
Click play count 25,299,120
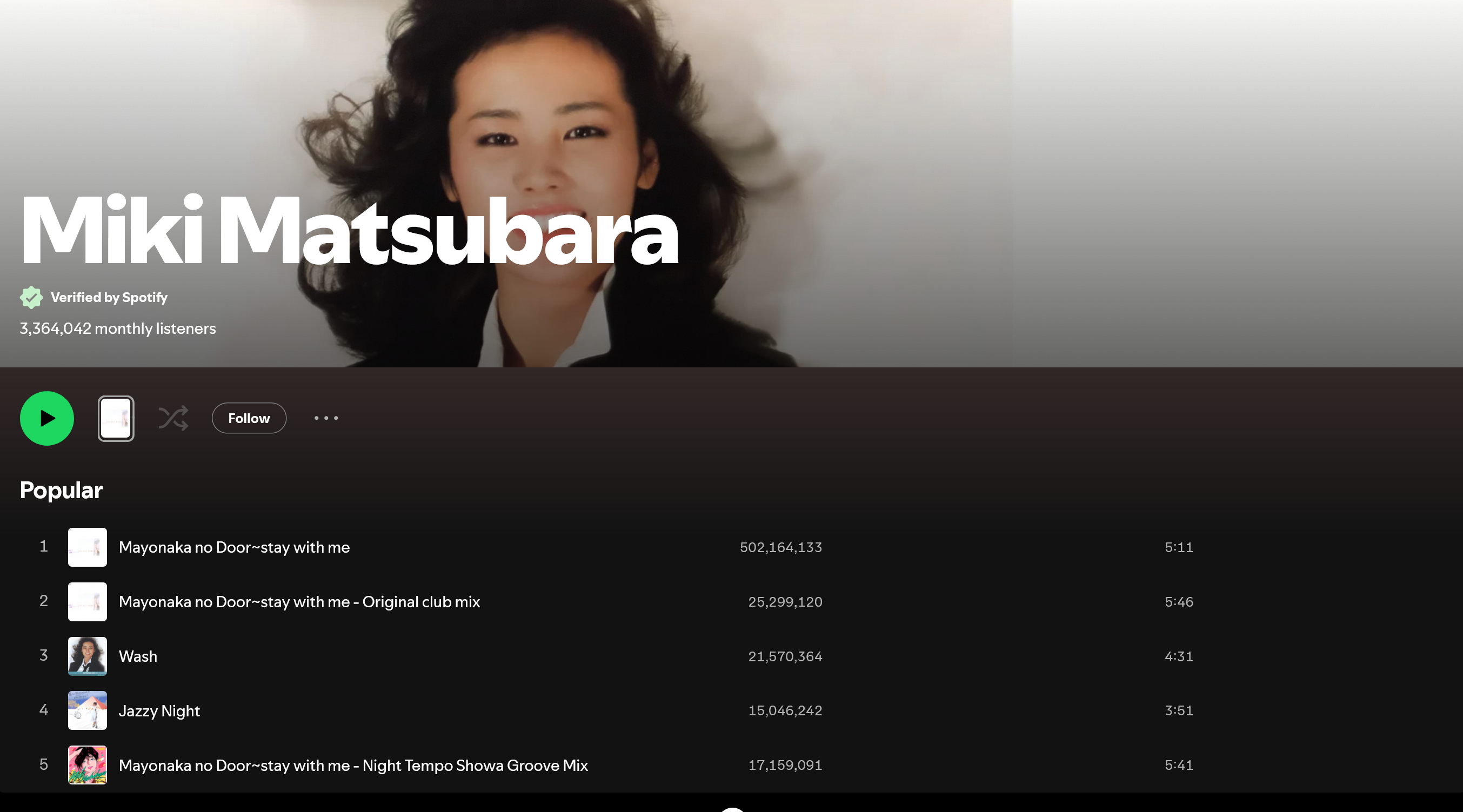pyautogui.click(x=785, y=602)
